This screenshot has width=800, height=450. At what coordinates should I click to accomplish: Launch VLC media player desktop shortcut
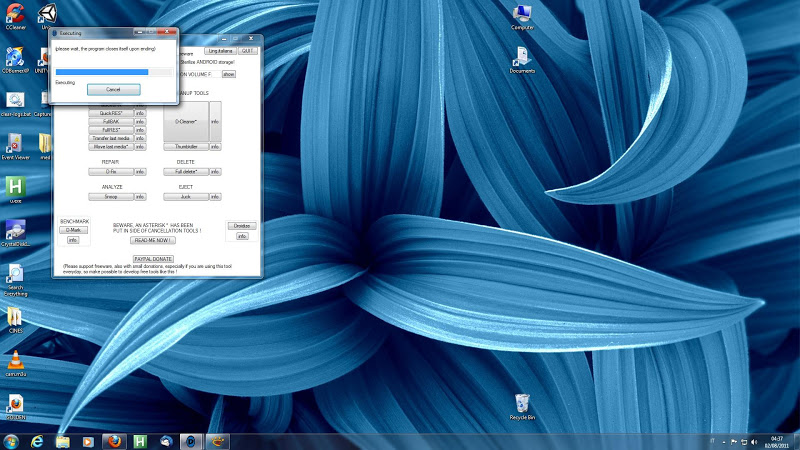coord(15,361)
